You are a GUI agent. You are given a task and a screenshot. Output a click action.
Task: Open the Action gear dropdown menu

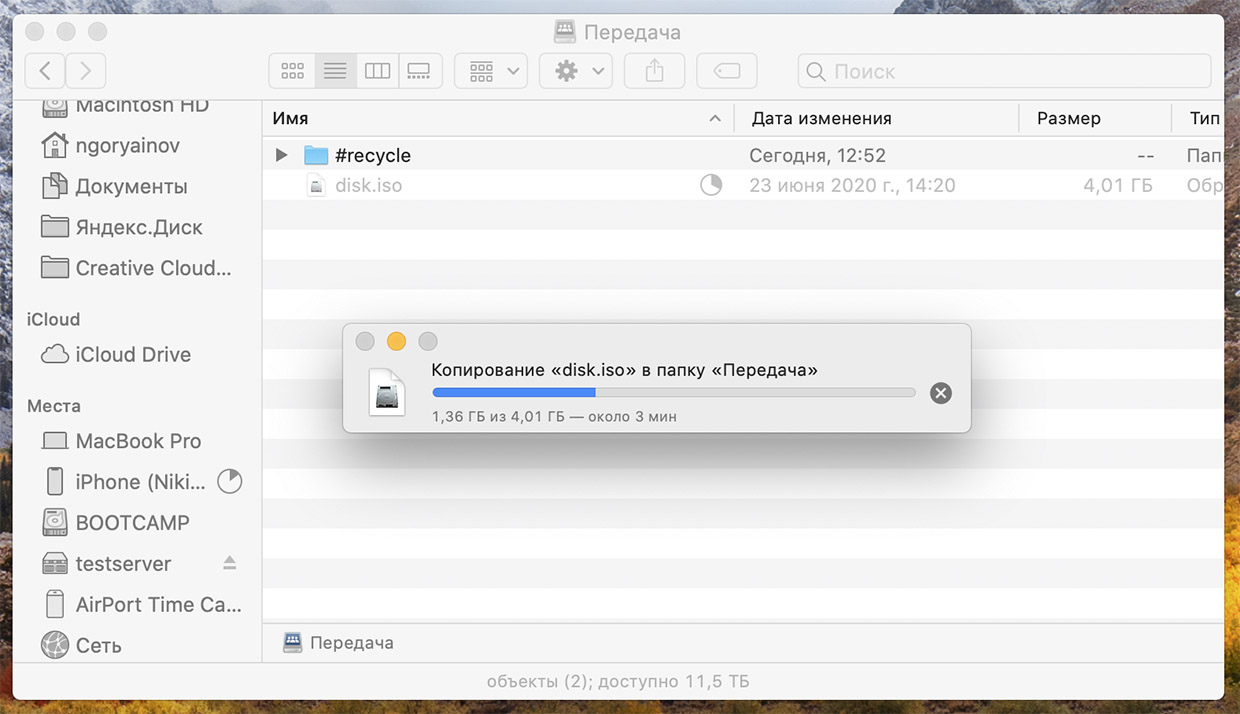pos(576,71)
